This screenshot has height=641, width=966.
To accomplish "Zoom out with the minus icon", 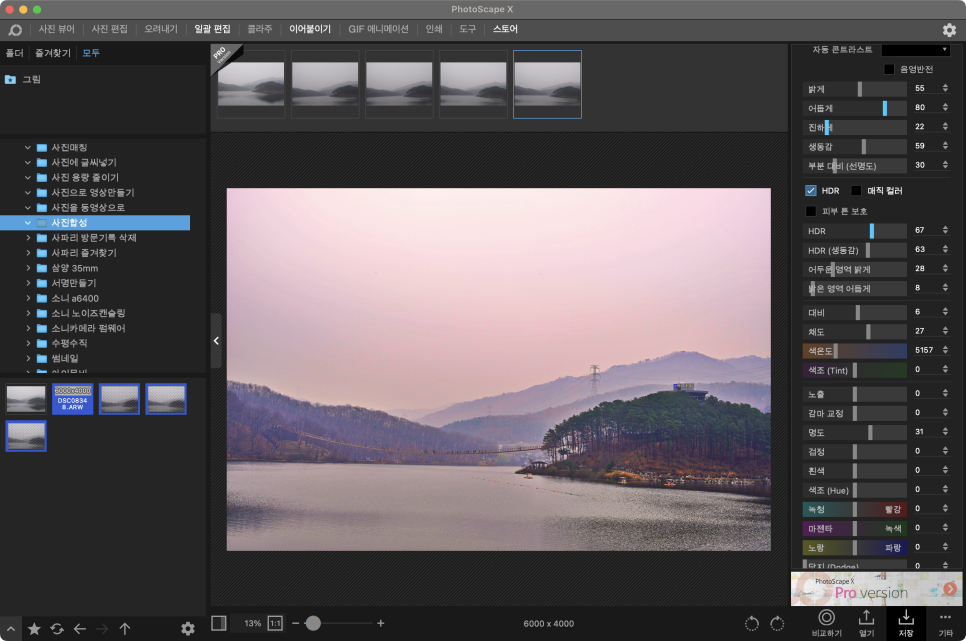I will 296,623.
